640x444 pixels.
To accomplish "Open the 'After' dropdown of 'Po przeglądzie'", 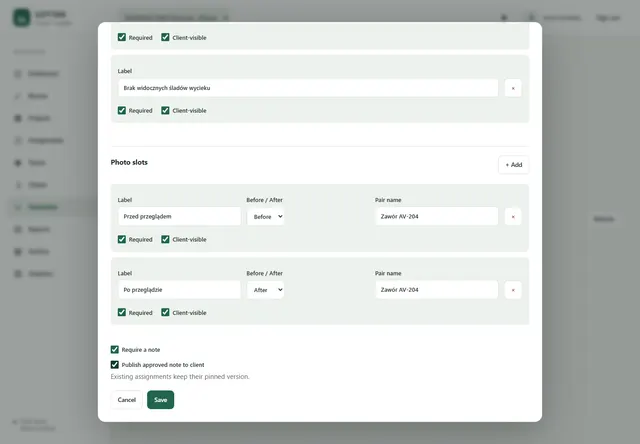I will pyautogui.click(x=265, y=290).
